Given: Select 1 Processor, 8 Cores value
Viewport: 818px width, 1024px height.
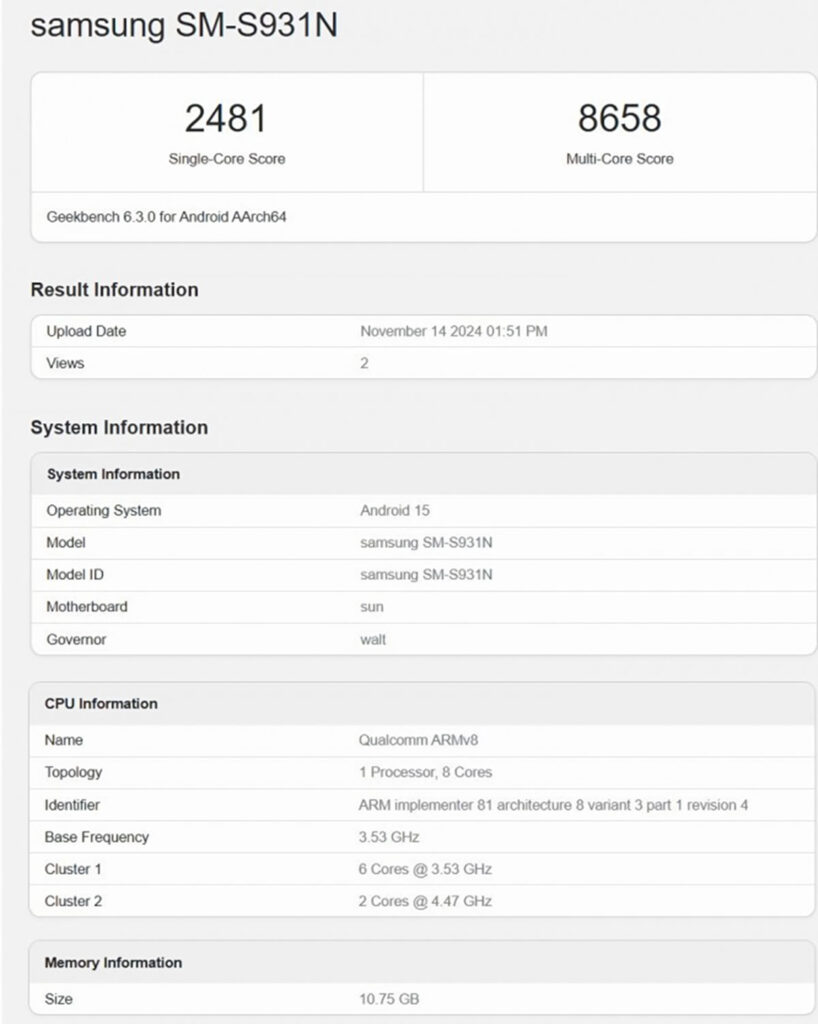Looking at the screenshot, I should (426, 772).
